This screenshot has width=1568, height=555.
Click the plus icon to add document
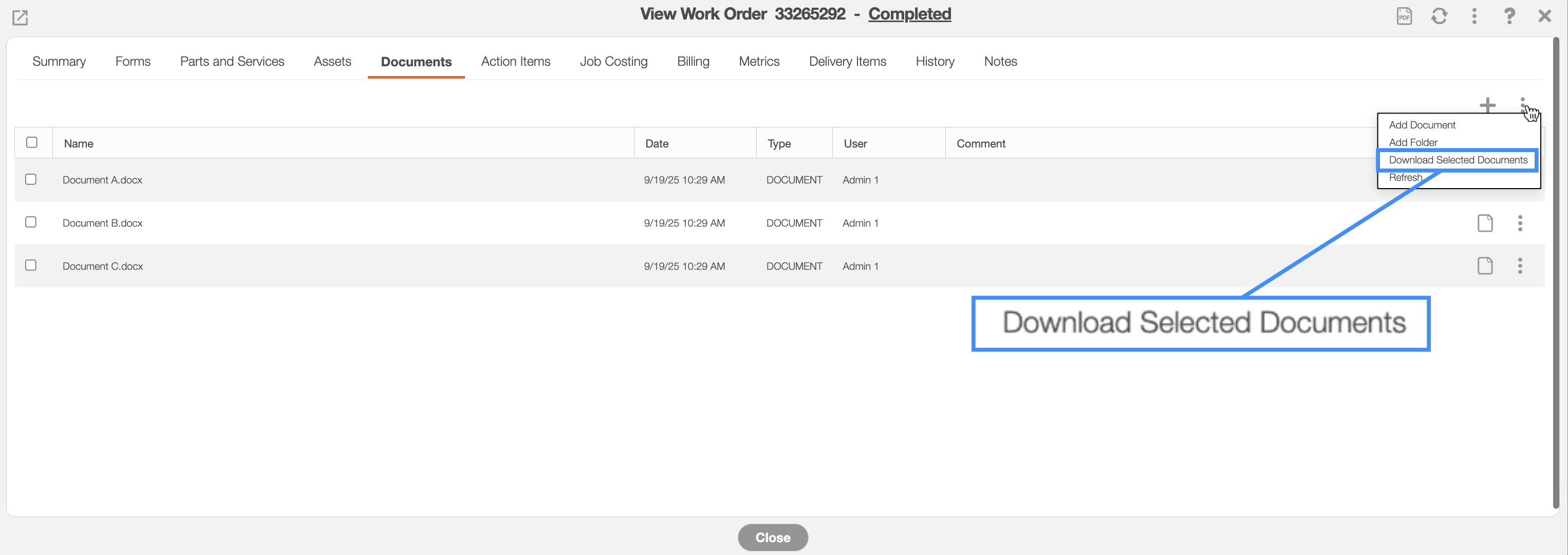pyautogui.click(x=1487, y=105)
